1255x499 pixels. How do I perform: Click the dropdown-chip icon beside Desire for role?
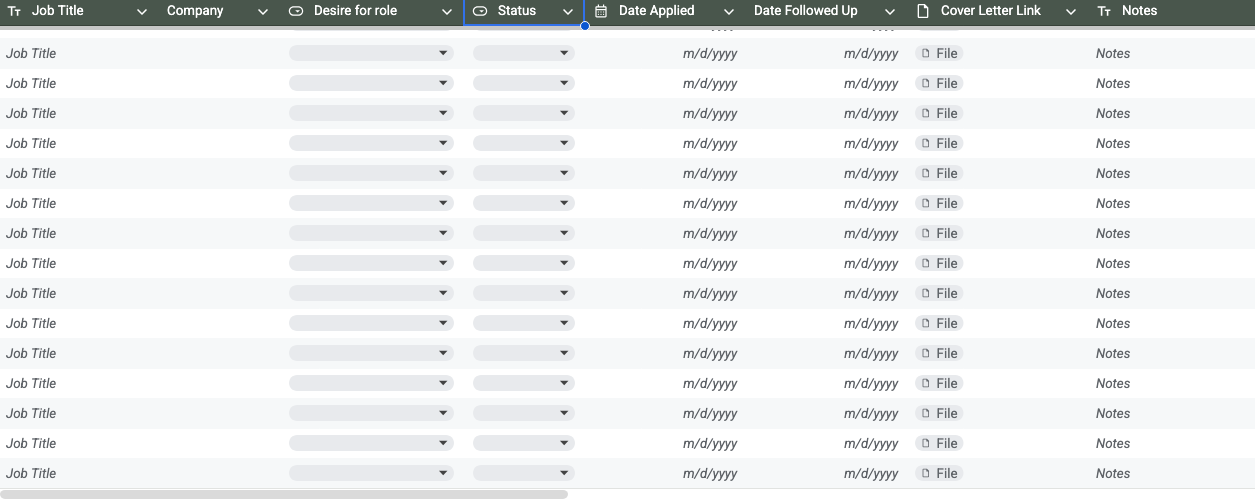click(x=295, y=11)
